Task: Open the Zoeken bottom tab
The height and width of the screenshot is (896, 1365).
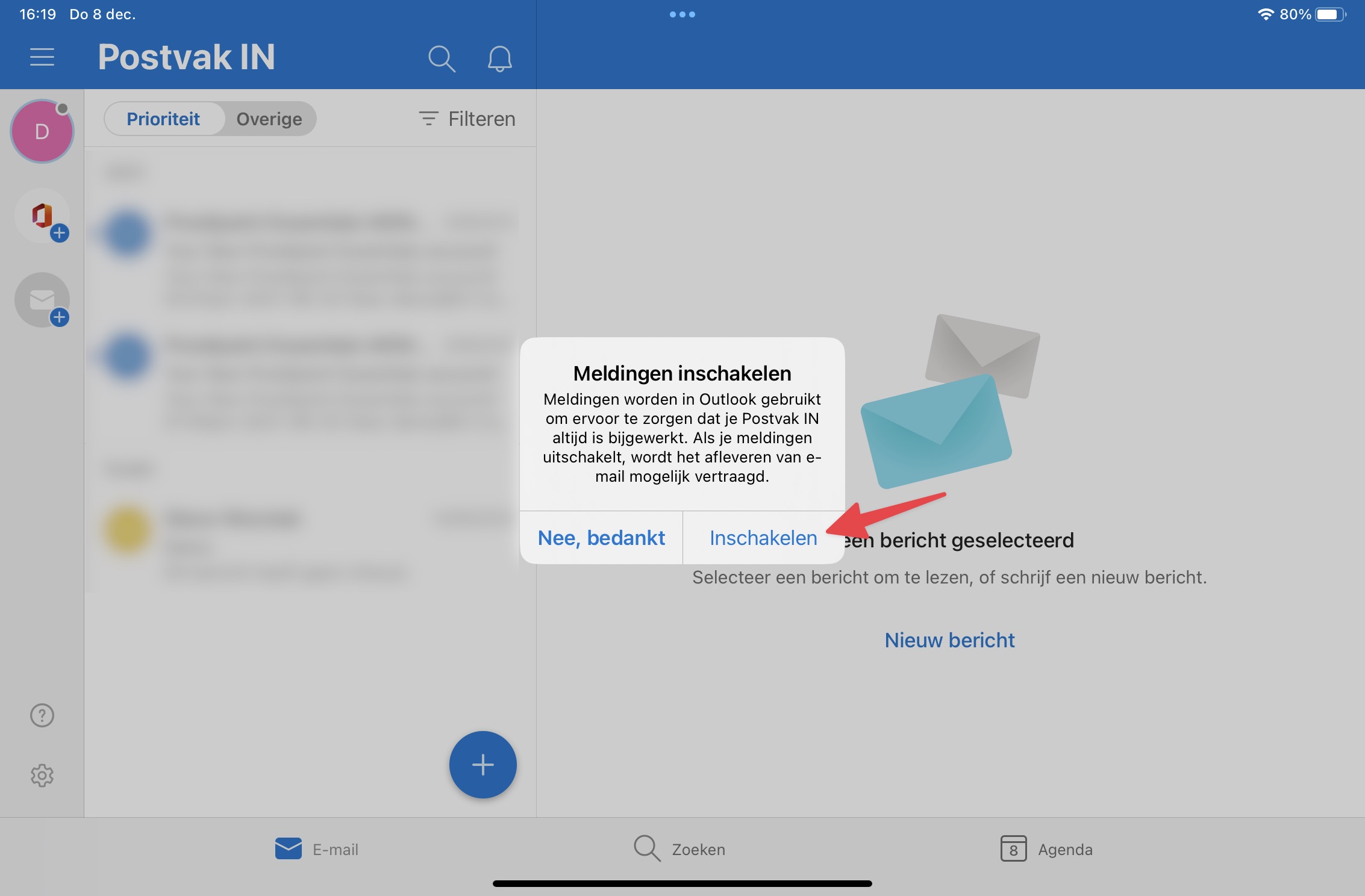Action: 679,849
